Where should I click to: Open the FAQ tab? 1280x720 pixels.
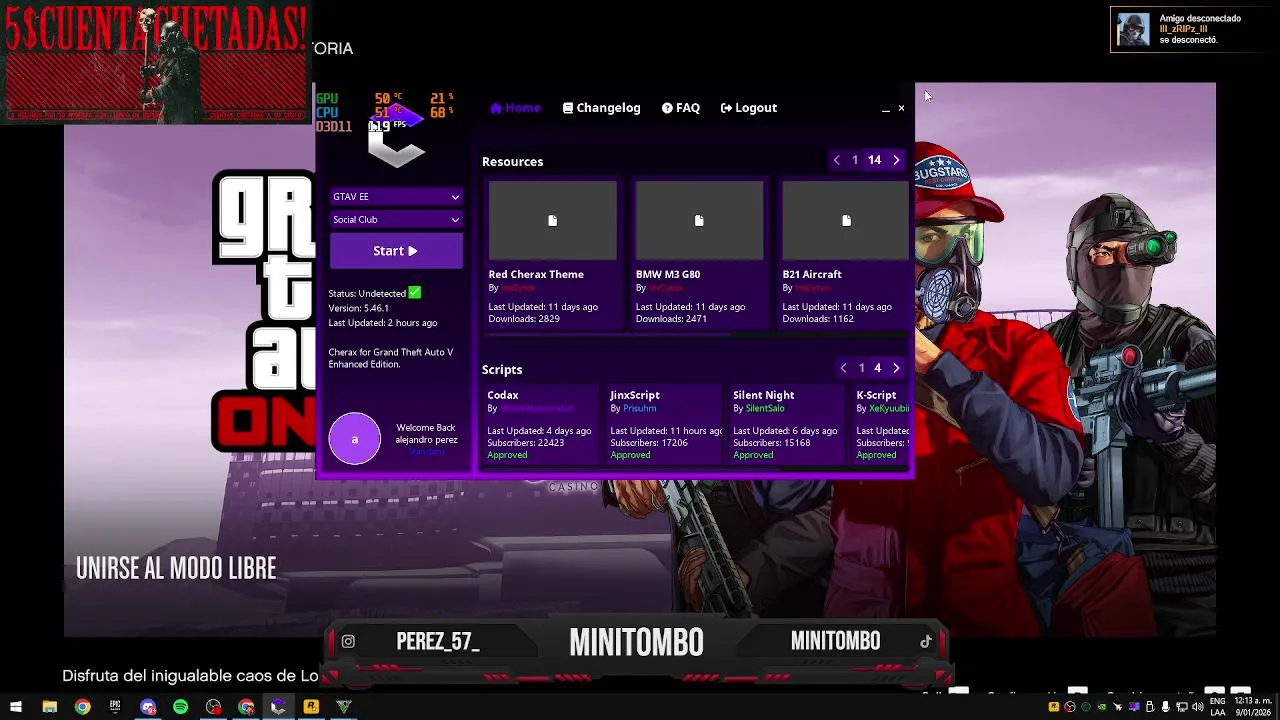coord(681,108)
